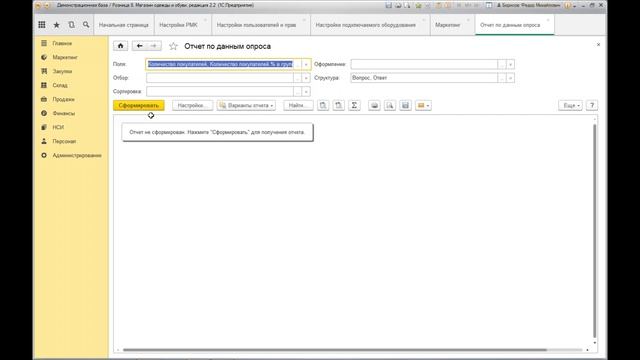Viewport: 640px width, 360px height.
Task: Click the Закупки label in sidebar
Action: [x=62, y=71]
